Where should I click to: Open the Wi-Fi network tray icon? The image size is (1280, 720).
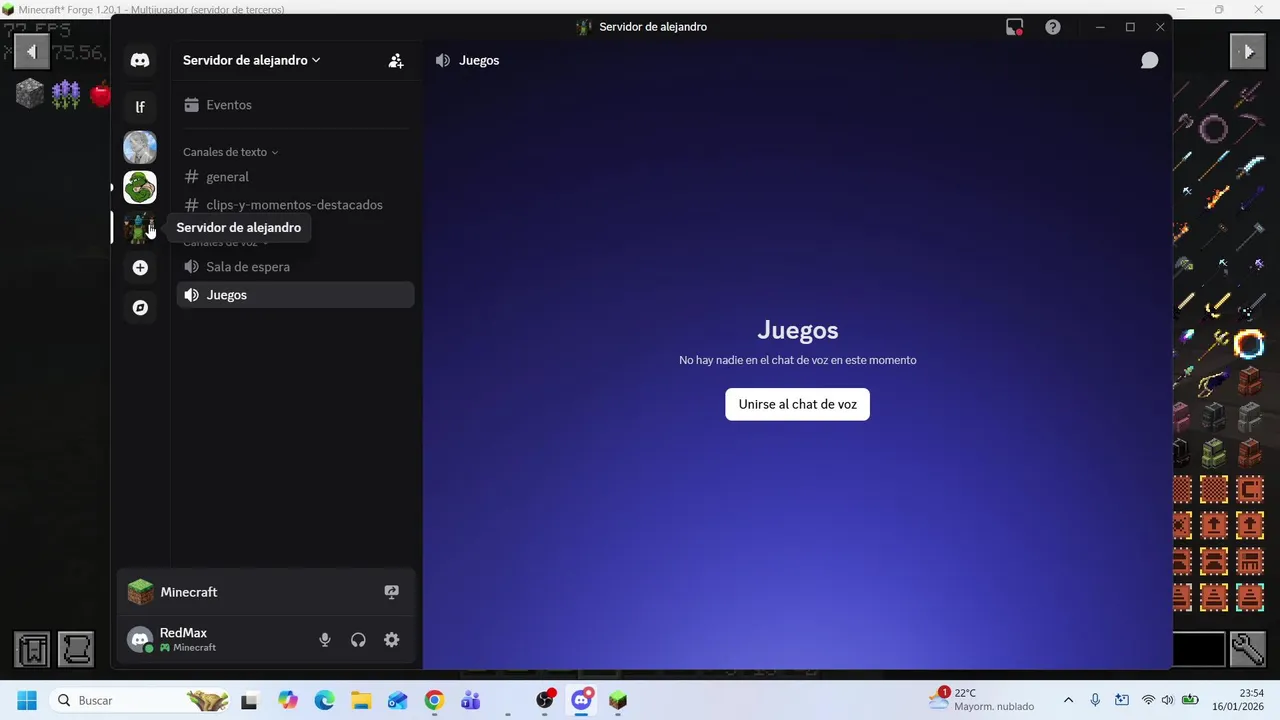click(1148, 700)
